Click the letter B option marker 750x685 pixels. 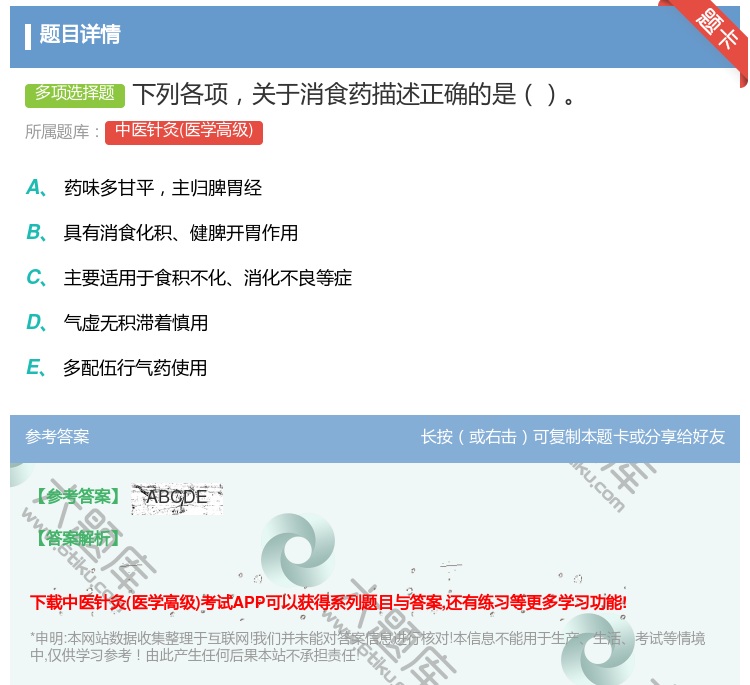click(36, 232)
